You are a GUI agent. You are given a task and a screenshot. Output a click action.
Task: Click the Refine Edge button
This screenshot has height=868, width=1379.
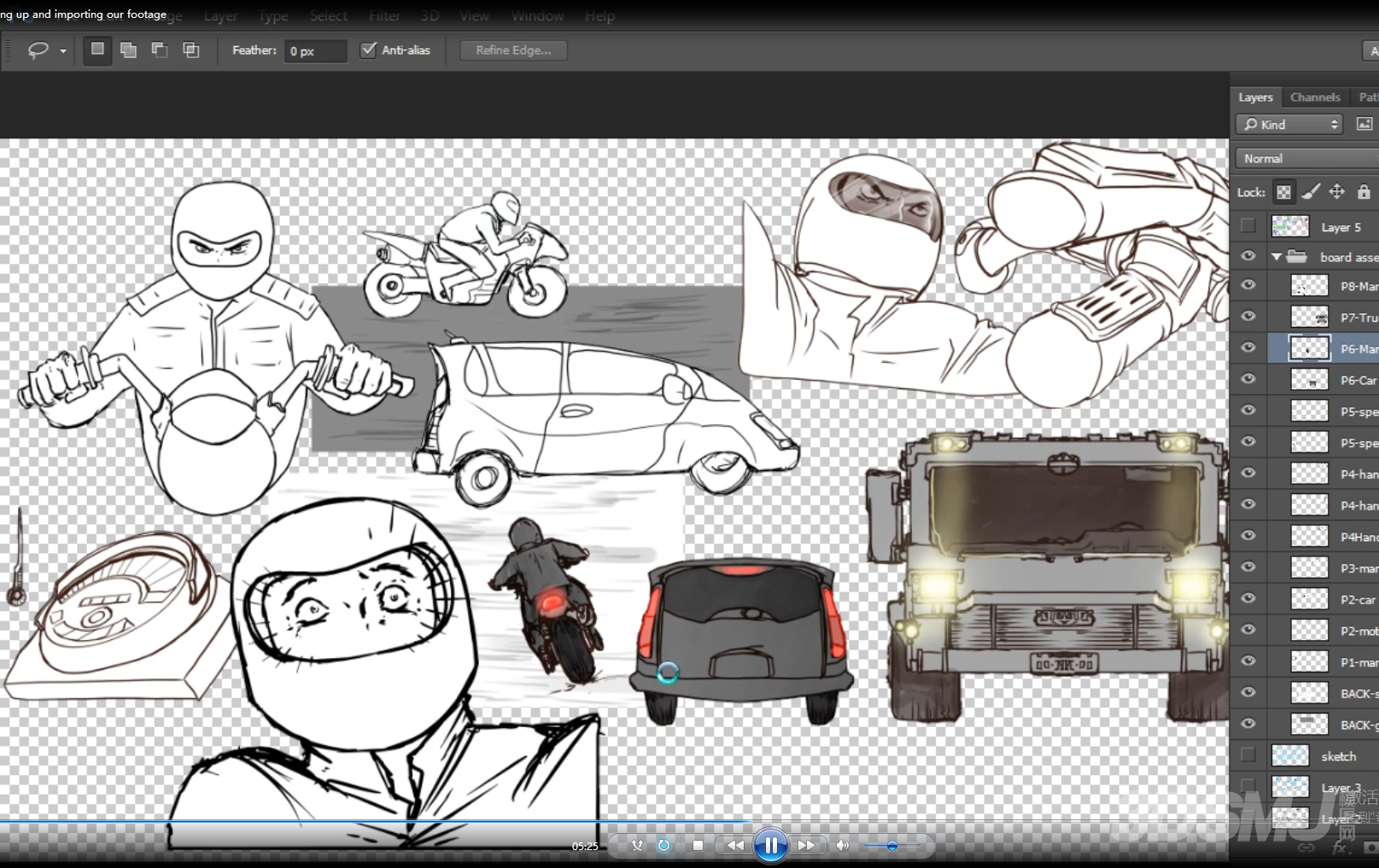(513, 50)
